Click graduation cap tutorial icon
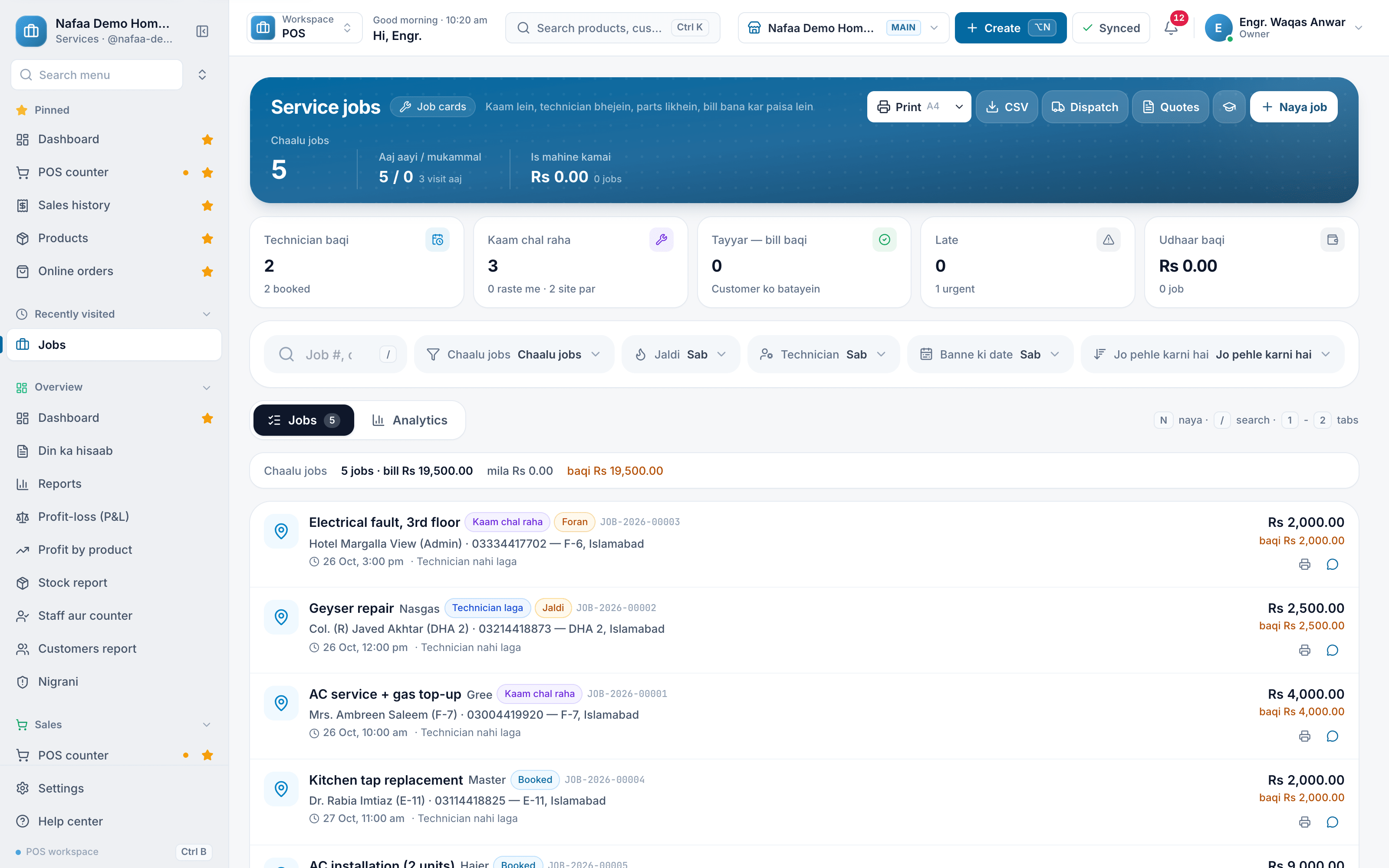This screenshot has height=868, width=1389. point(1229,107)
